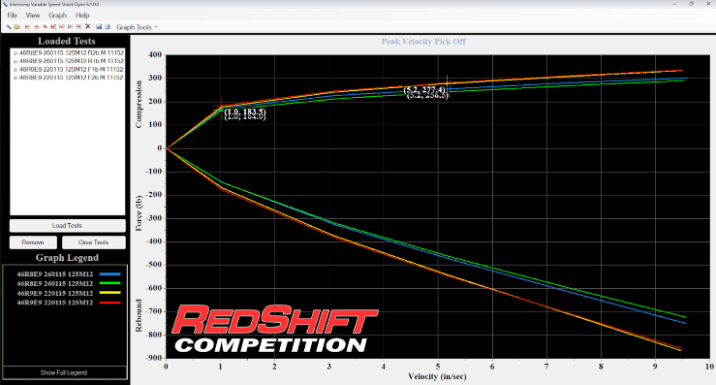Select test row ending R2b M 11152
The height and width of the screenshot is (385, 716).
tap(71, 53)
